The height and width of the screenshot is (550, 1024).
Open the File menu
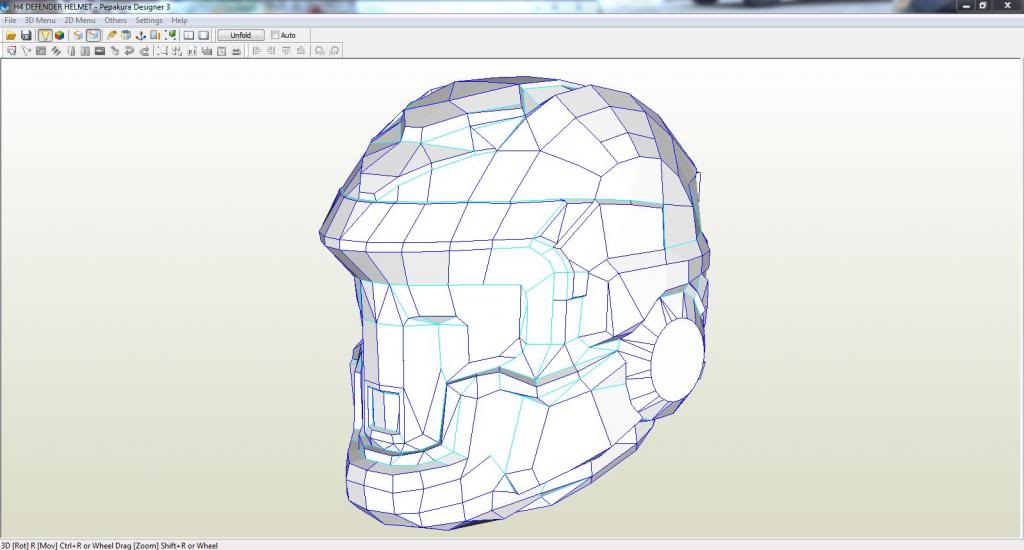[10, 20]
